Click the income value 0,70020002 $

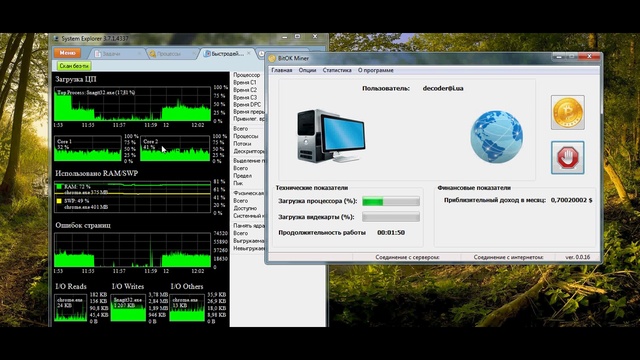point(571,200)
